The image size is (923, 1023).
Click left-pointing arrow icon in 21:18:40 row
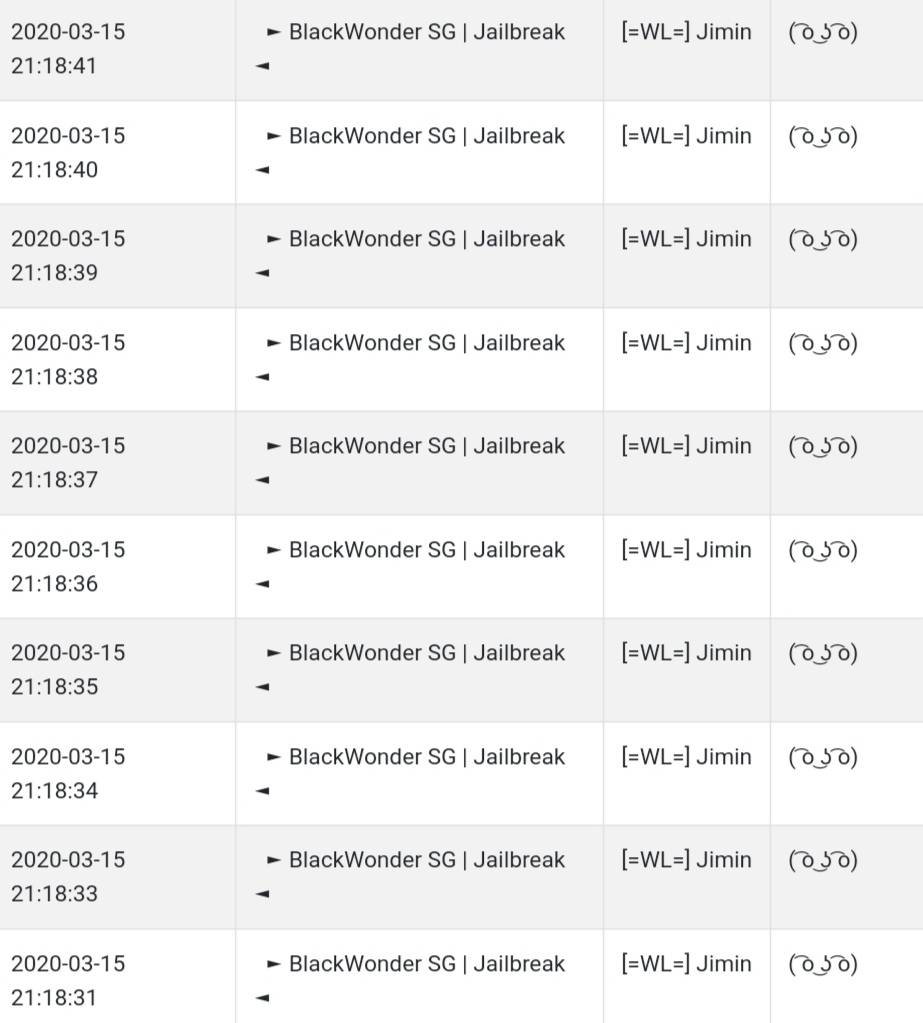click(262, 170)
